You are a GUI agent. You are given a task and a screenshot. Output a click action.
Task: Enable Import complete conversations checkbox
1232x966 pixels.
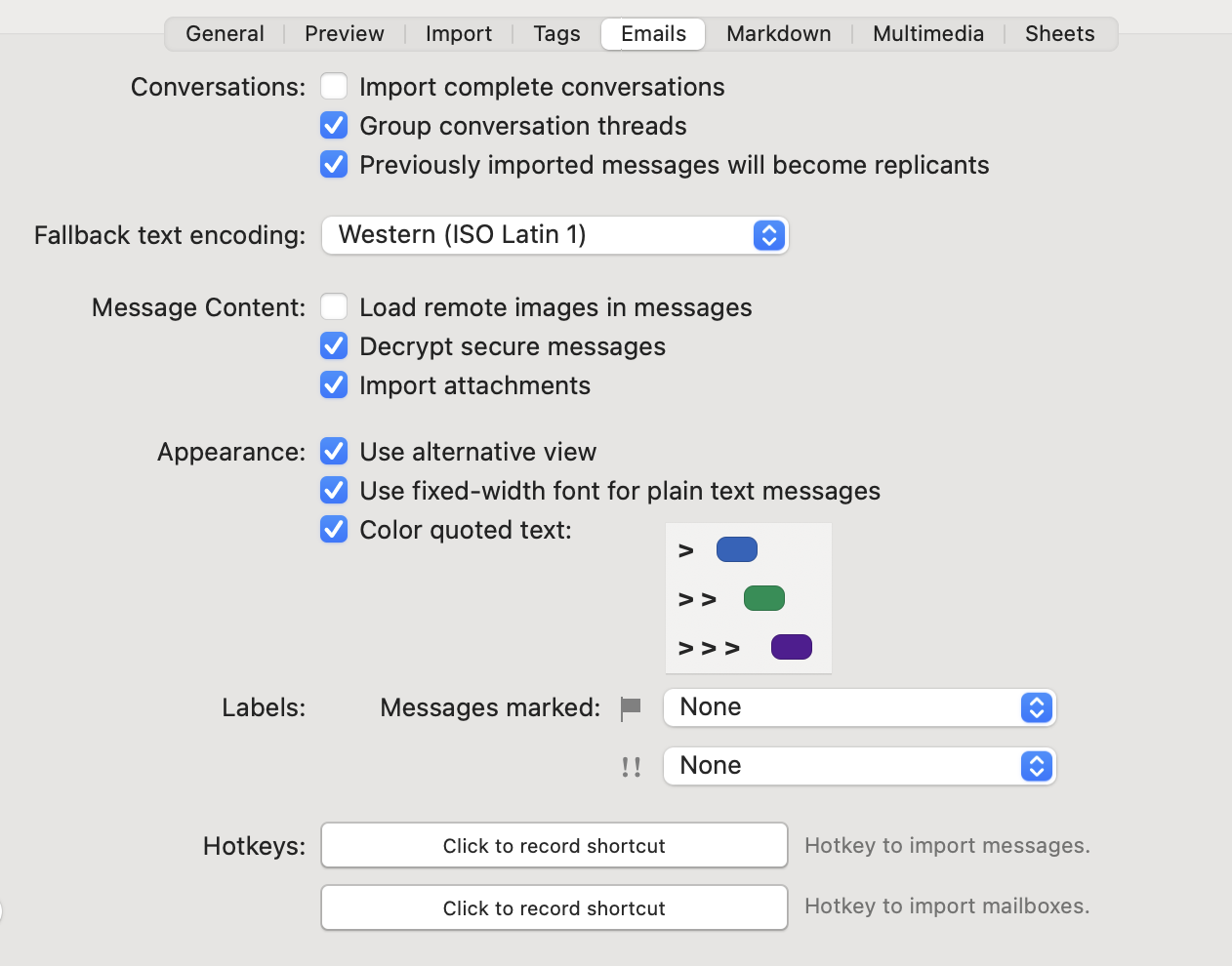click(334, 87)
